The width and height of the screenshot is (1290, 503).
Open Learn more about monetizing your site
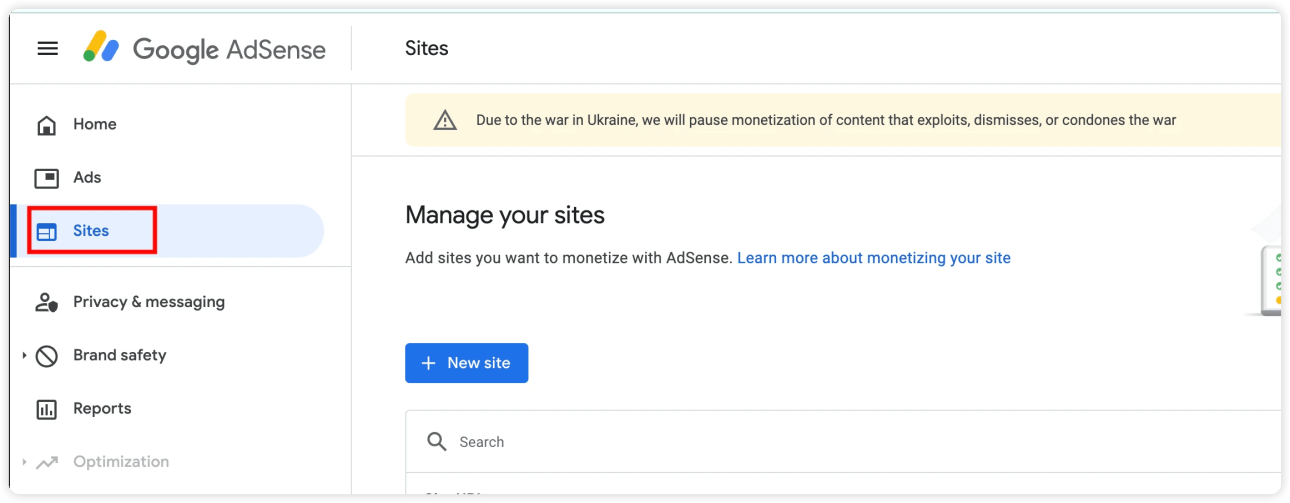coord(873,258)
